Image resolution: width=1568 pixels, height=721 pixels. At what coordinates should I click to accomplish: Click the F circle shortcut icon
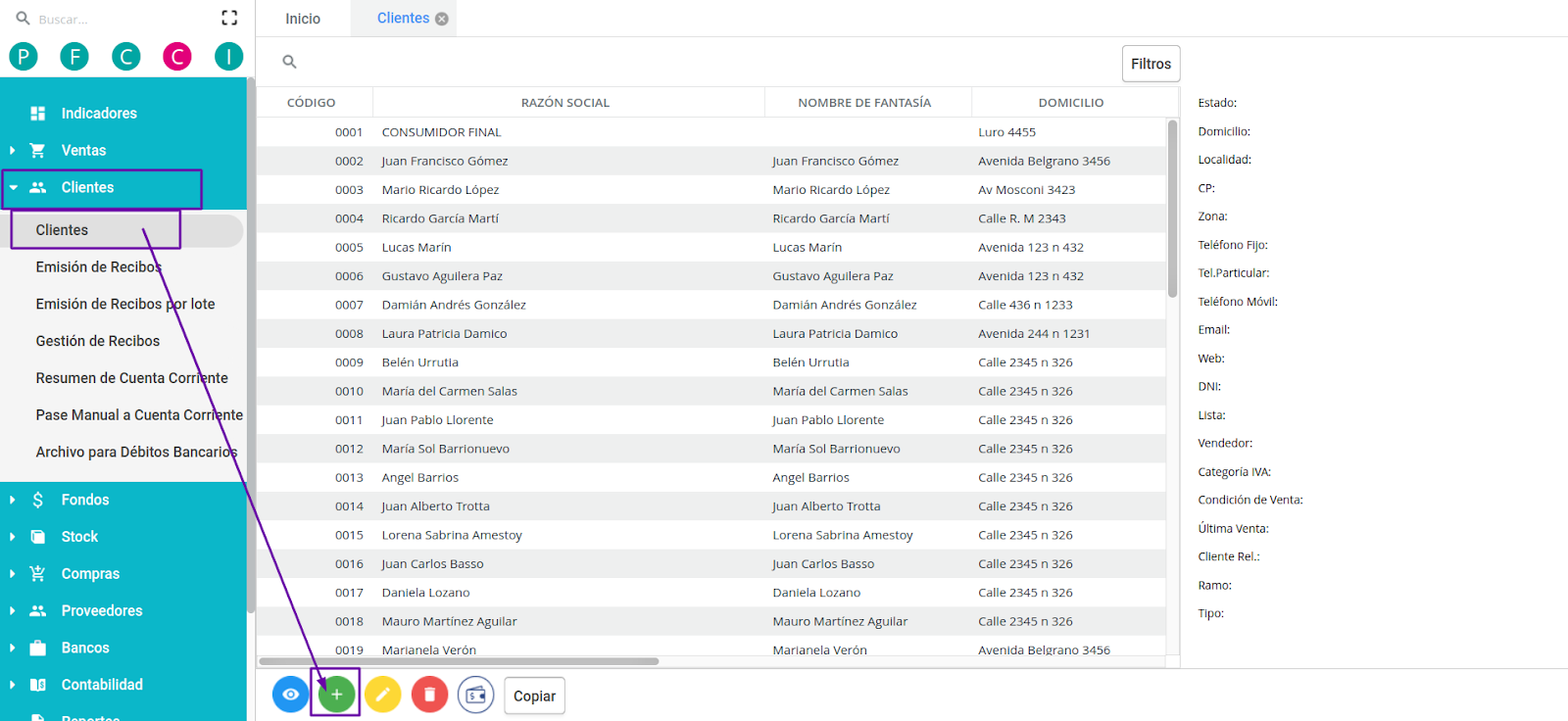point(74,57)
